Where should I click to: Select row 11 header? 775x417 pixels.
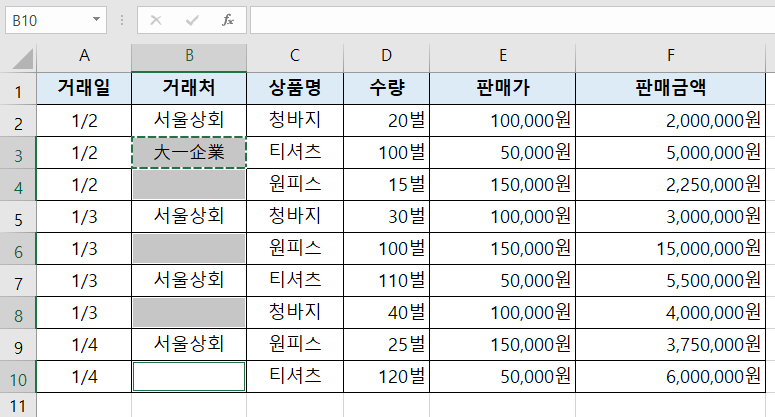(18, 405)
